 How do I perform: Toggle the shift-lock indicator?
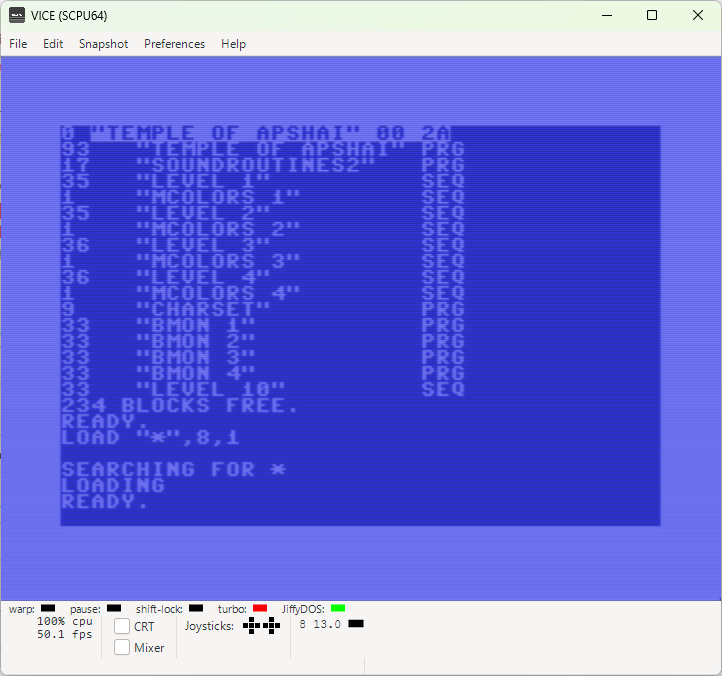click(196, 608)
